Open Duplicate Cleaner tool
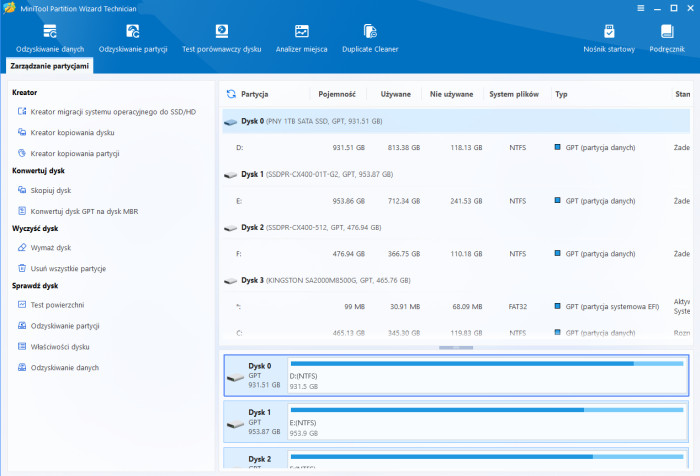The width and height of the screenshot is (700, 476). [x=370, y=38]
